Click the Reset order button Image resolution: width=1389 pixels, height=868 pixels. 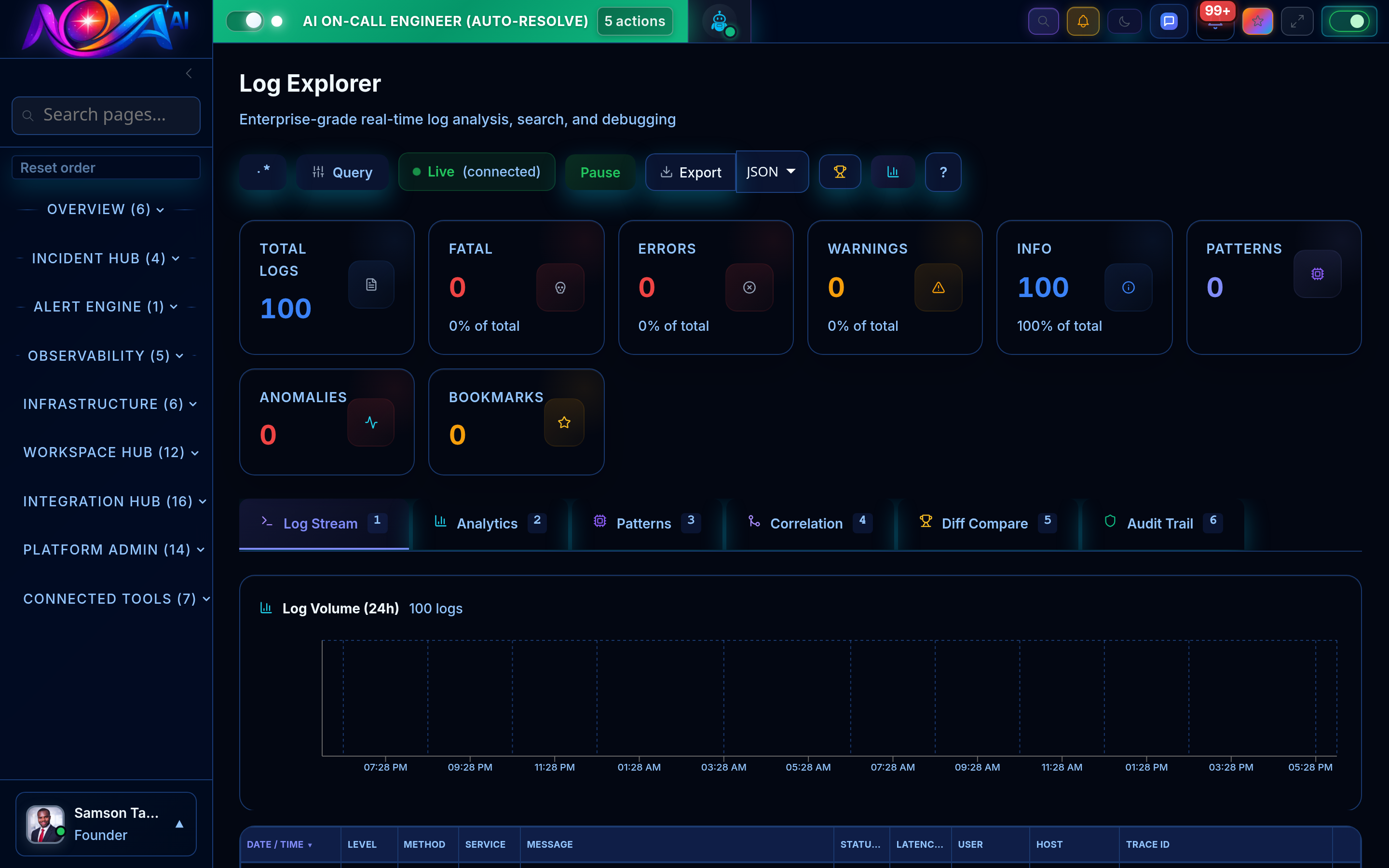tap(106, 167)
